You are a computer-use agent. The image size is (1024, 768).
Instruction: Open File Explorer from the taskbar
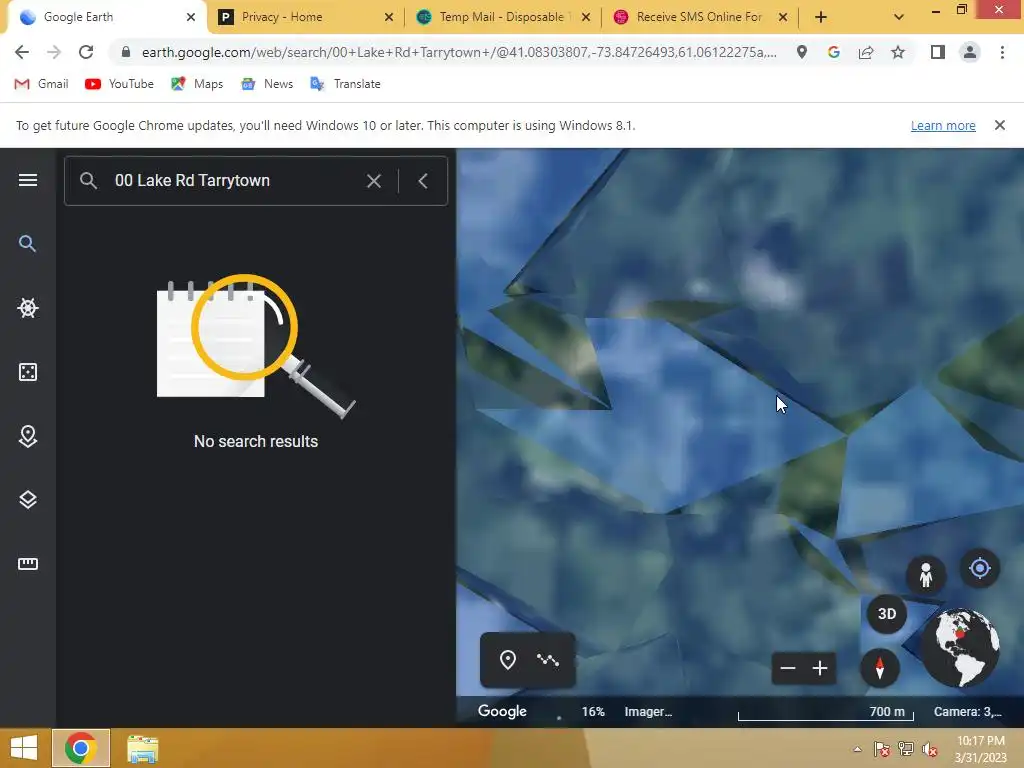(x=142, y=749)
